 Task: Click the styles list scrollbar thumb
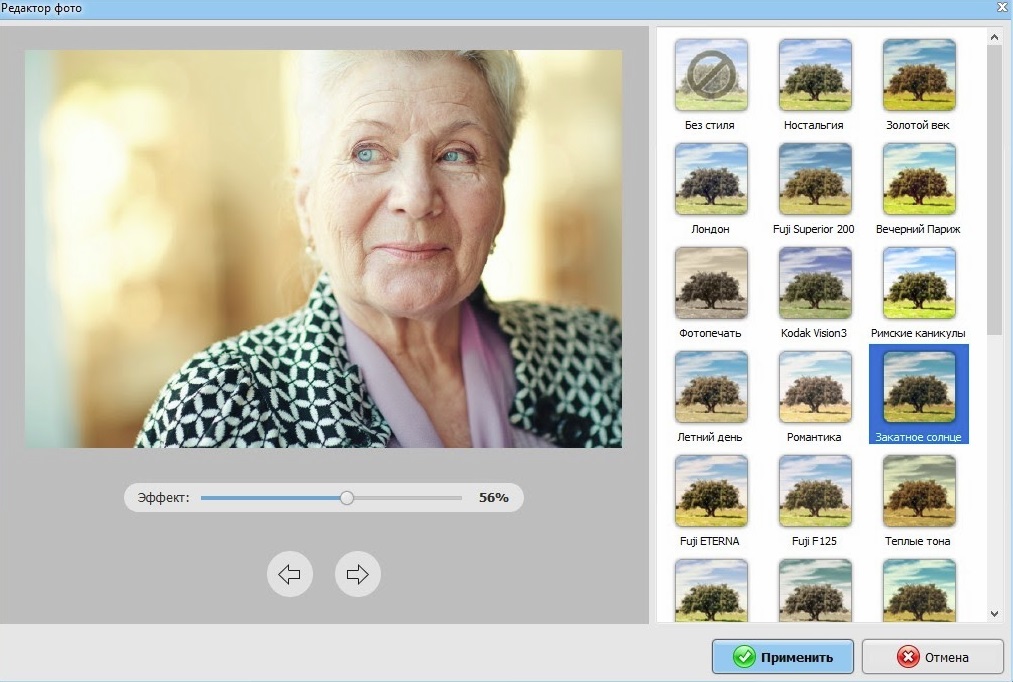click(x=994, y=191)
